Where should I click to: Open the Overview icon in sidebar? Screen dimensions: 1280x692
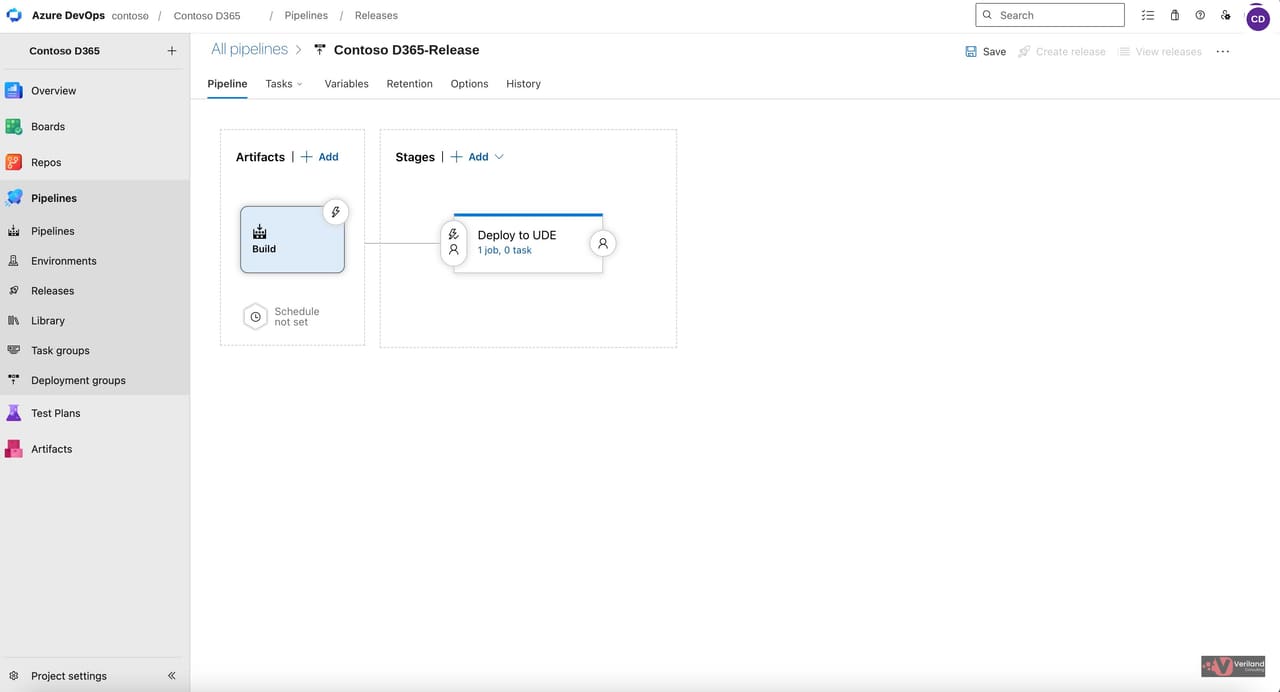coord(14,91)
